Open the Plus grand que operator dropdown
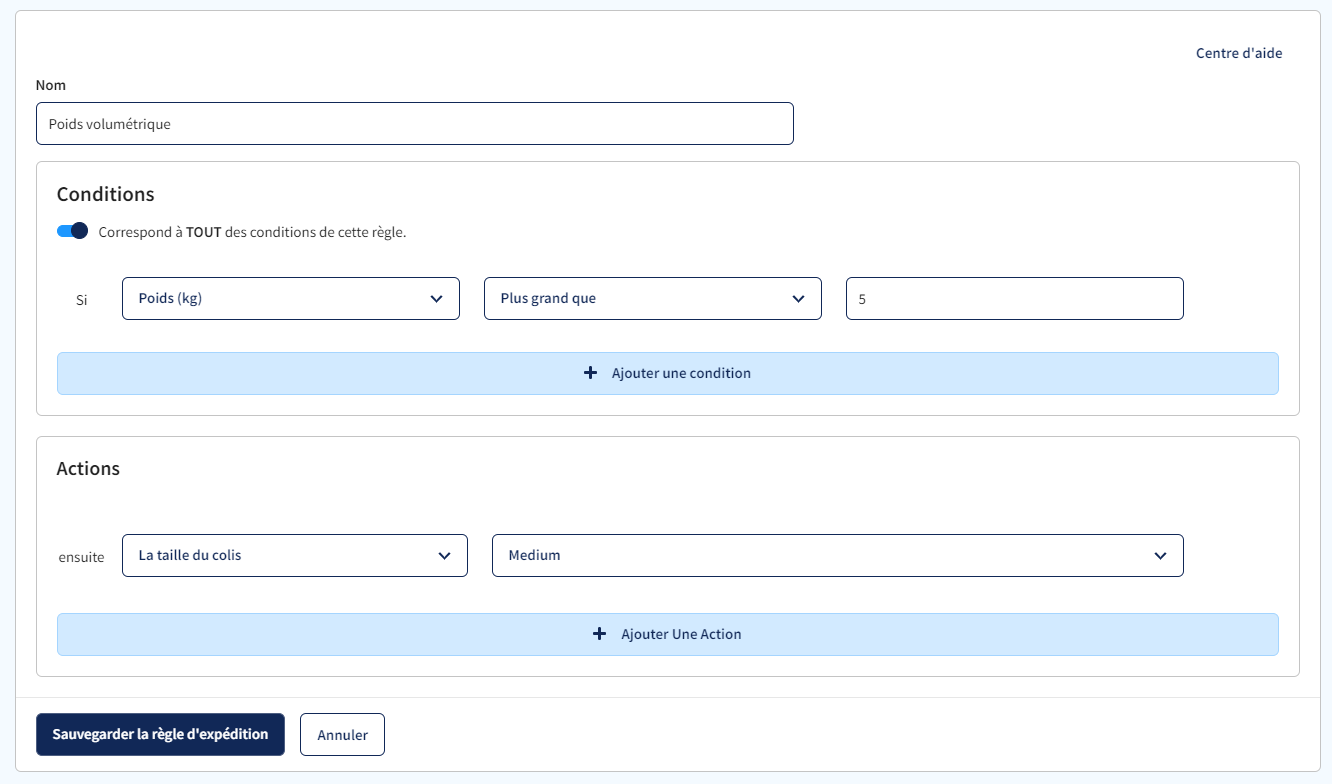Viewport: 1332px width, 784px height. (653, 298)
